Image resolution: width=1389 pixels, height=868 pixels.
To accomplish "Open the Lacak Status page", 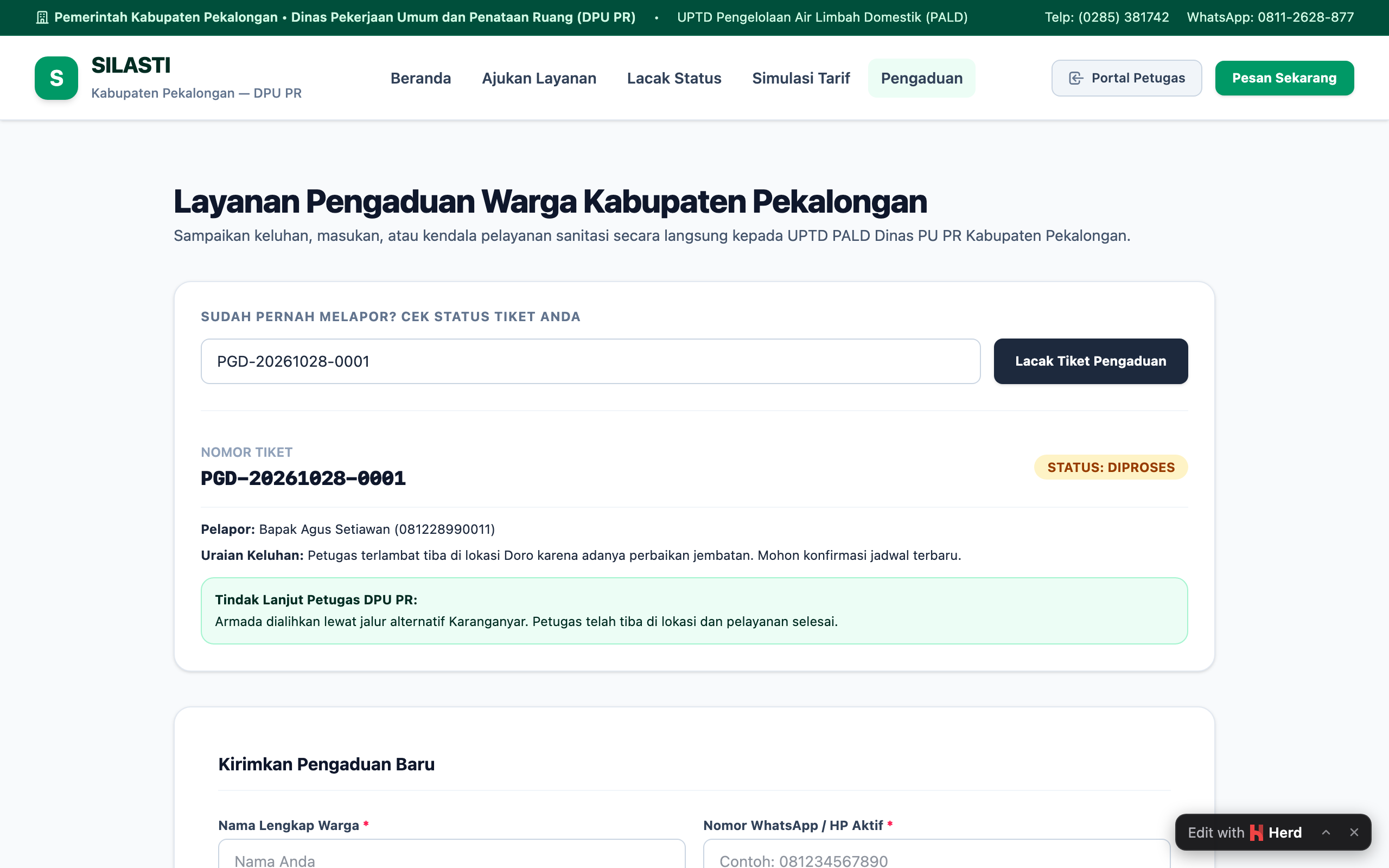I will click(674, 78).
